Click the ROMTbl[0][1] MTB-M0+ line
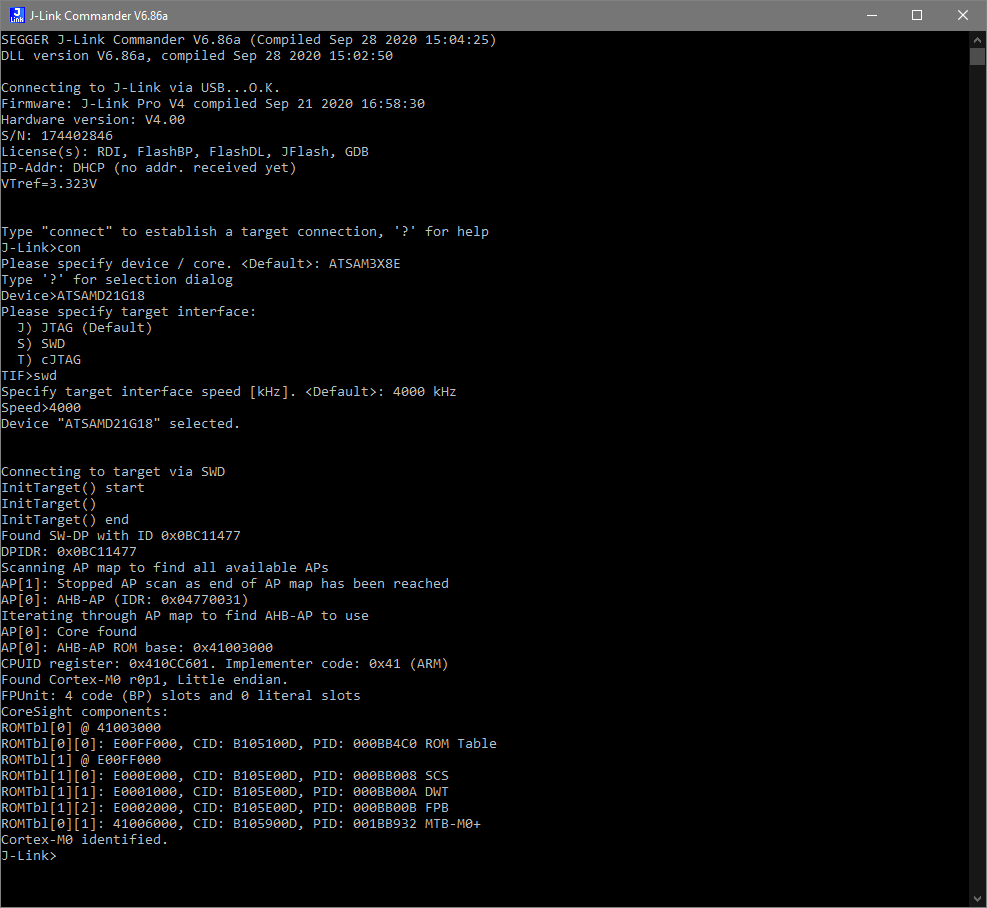This screenshot has width=987, height=908. tap(241, 824)
